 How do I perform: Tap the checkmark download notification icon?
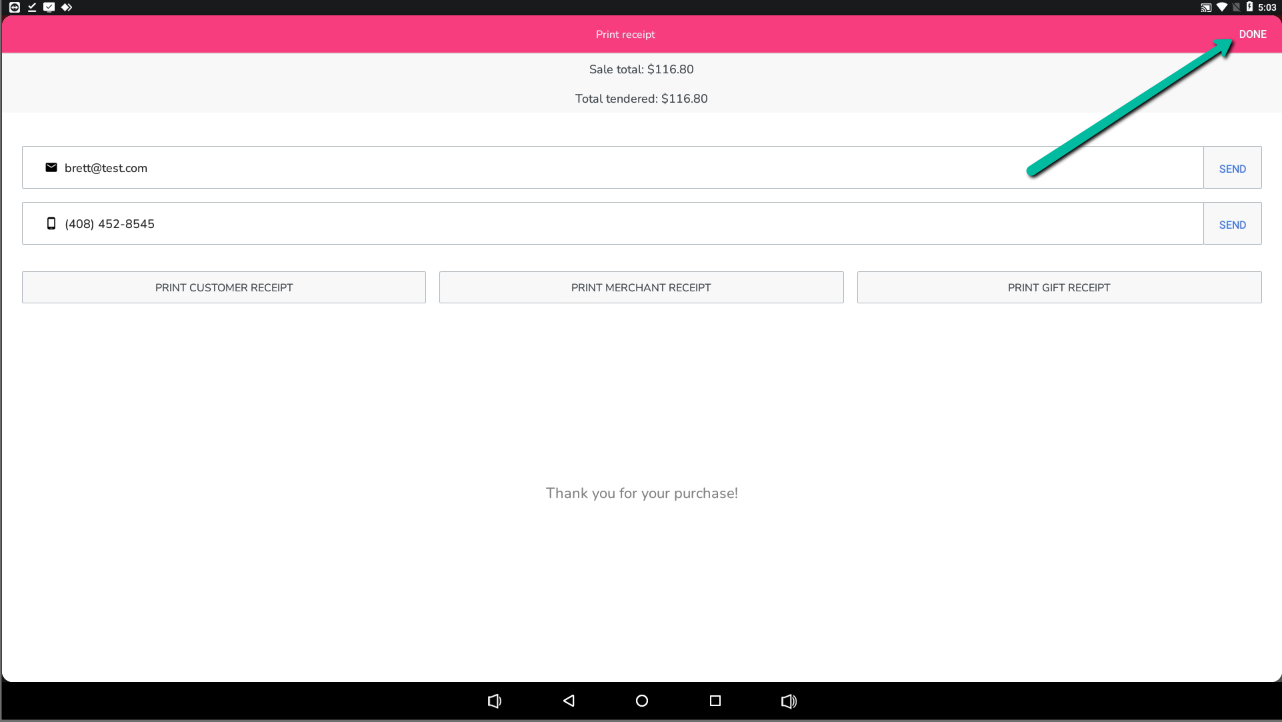[31, 7]
